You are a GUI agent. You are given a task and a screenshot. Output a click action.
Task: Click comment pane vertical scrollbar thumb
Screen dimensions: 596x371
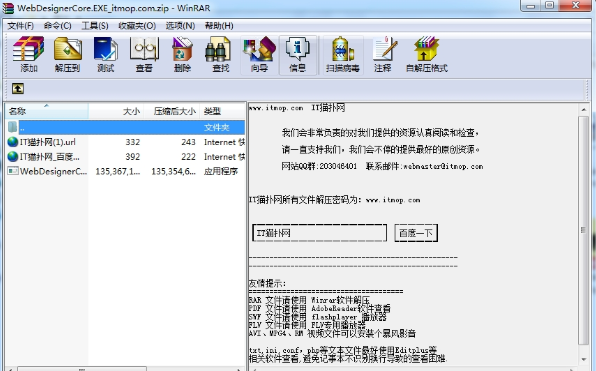tap(583, 230)
